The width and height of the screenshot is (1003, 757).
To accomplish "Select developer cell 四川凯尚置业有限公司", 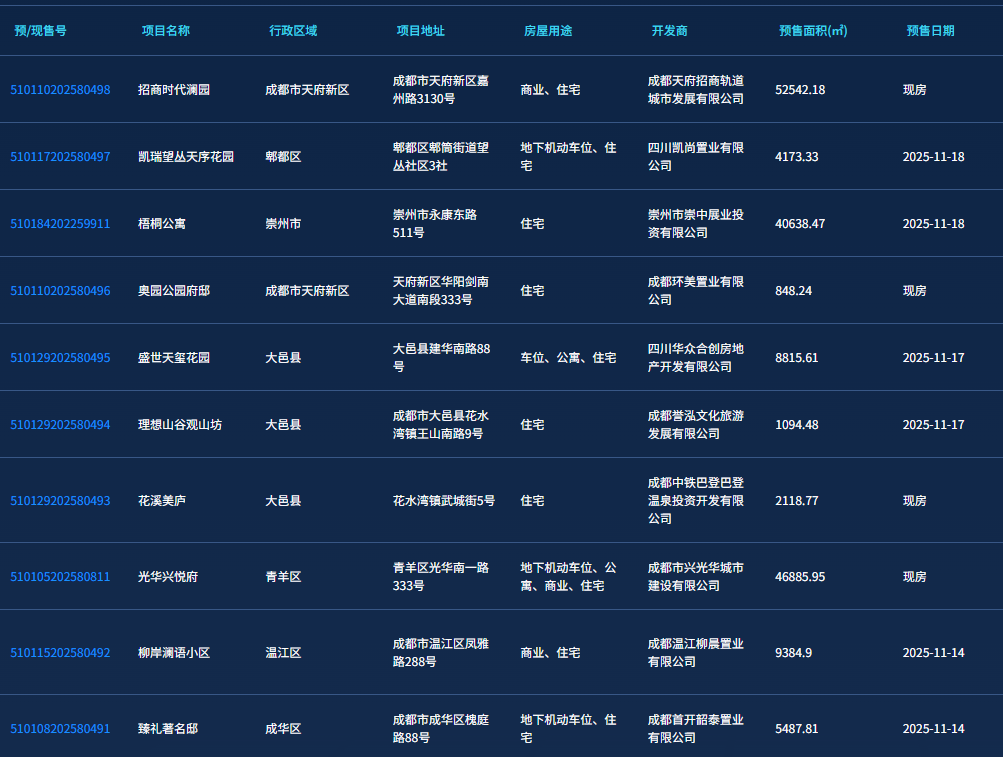I will [696, 157].
